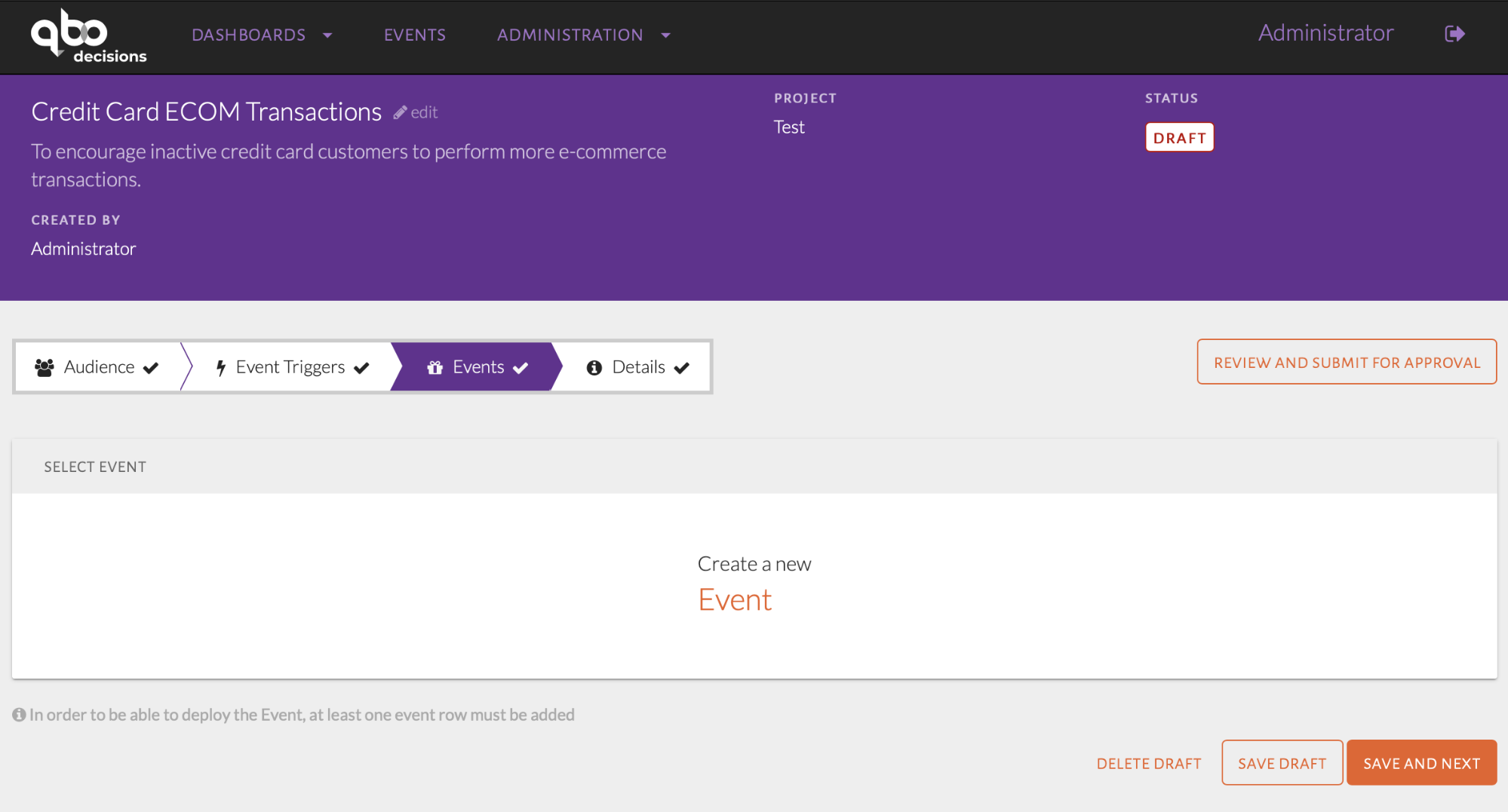The width and height of the screenshot is (1508, 812).
Task: Click the Event Triggers lightning icon
Action: click(221, 367)
